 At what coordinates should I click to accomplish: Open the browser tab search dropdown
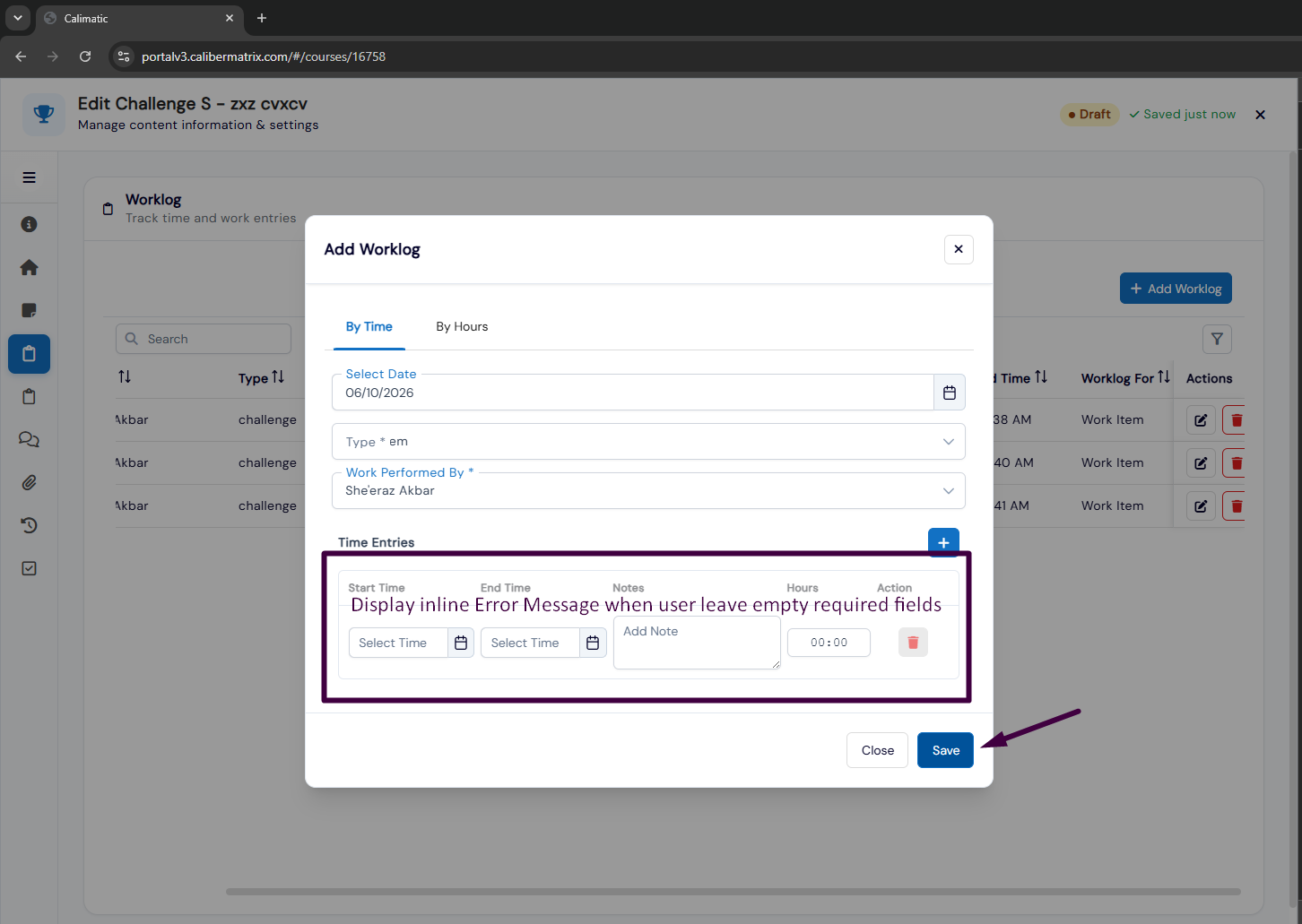tap(17, 18)
